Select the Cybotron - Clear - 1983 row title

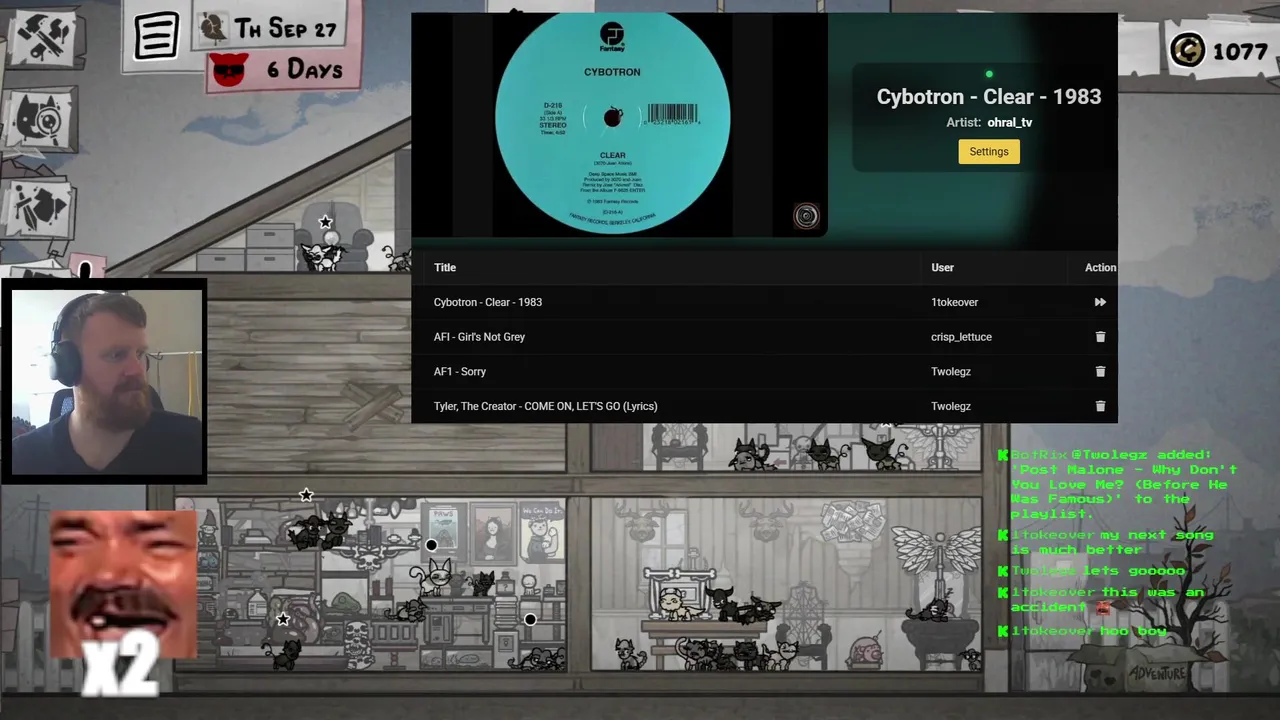[x=488, y=302]
